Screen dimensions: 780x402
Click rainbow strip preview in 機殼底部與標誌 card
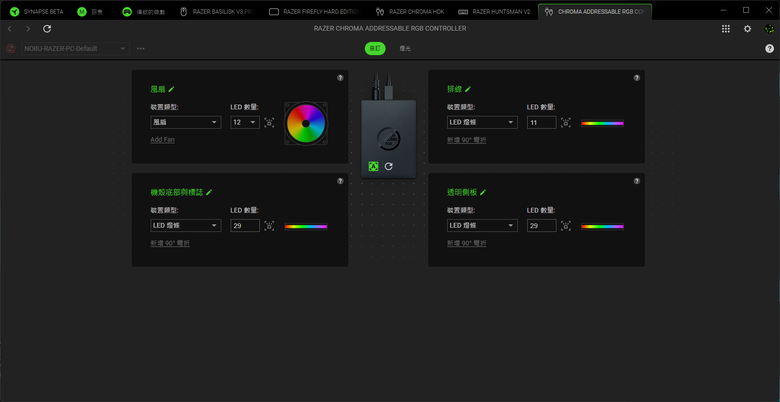pos(306,226)
